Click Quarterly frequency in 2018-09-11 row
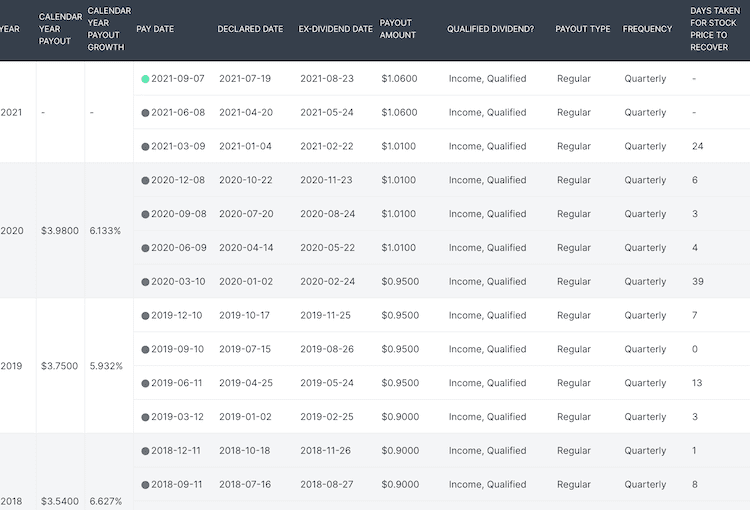This screenshot has height=510, width=750. (645, 485)
